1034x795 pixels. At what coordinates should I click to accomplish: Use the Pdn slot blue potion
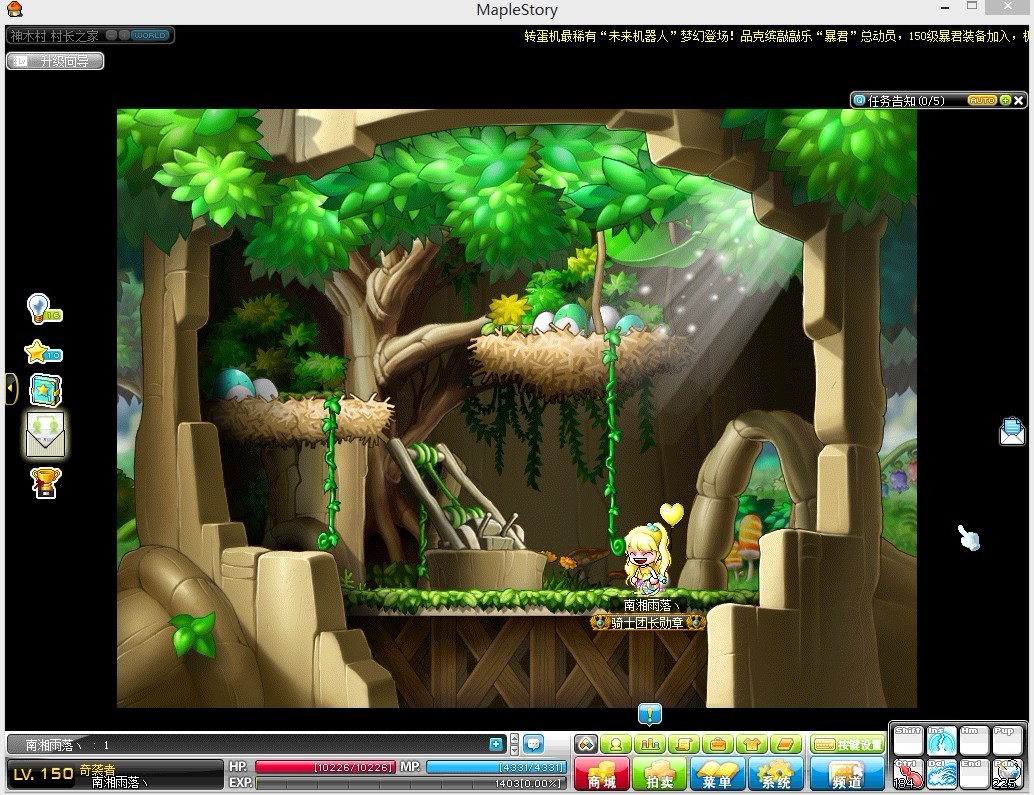(1008, 774)
